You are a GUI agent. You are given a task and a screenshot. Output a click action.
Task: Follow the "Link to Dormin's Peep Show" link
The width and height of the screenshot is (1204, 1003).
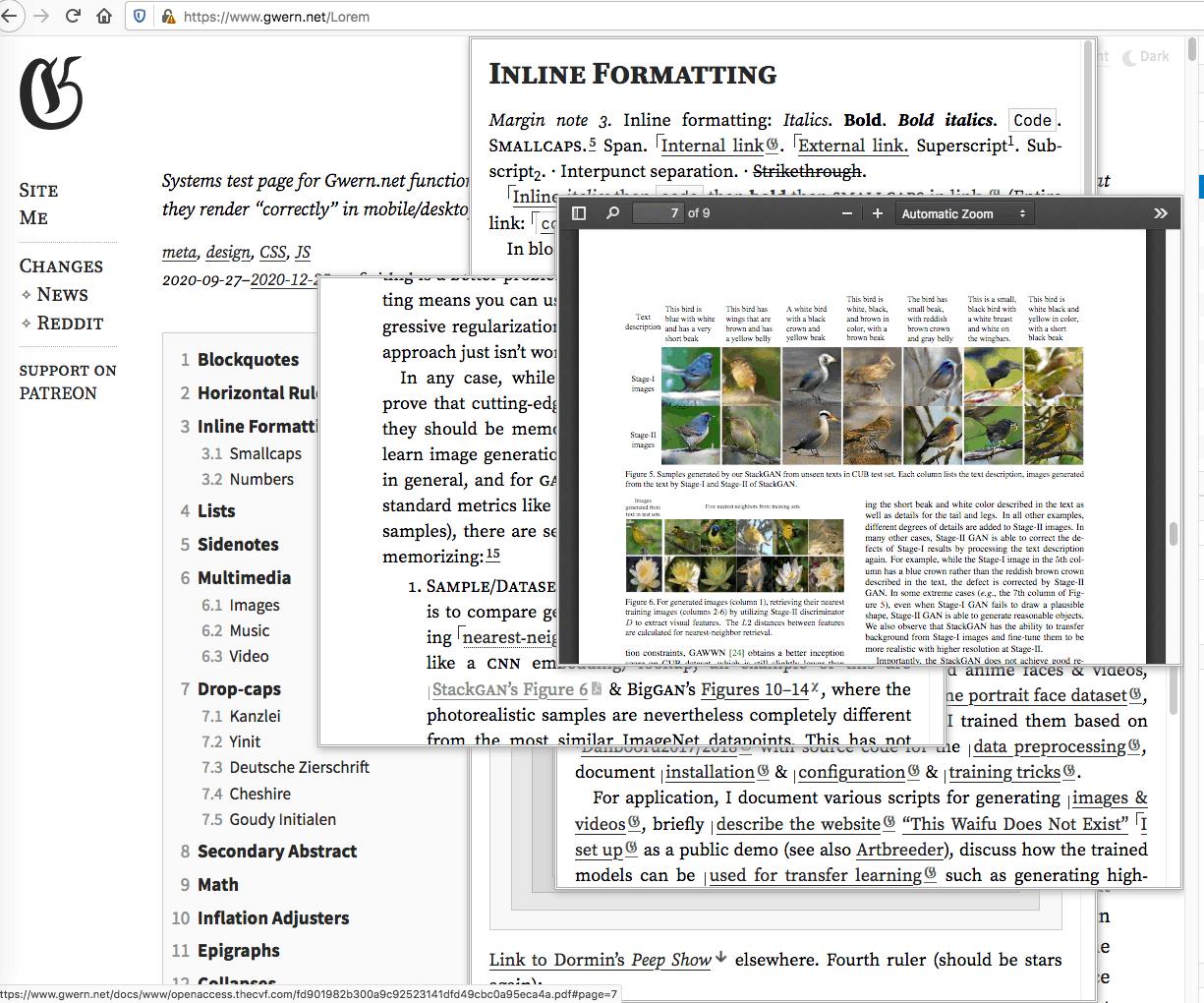(600, 960)
